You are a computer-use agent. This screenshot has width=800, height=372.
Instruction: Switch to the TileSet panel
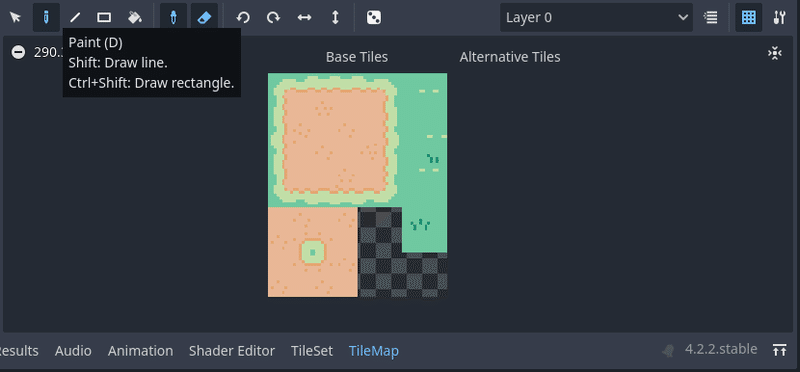tap(312, 351)
